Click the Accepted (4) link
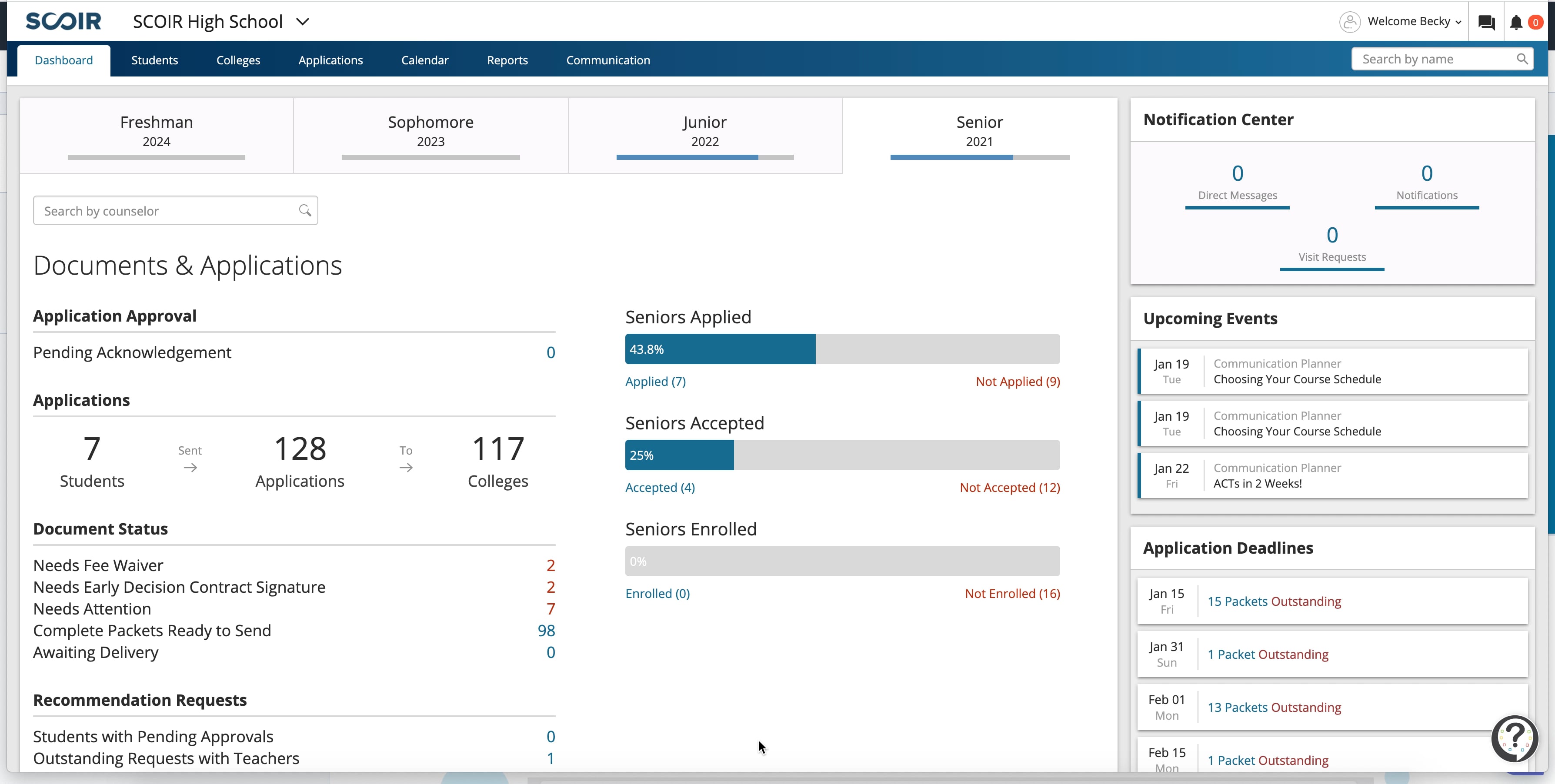Image resolution: width=1555 pixels, height=784 pixels. point(660,487)
